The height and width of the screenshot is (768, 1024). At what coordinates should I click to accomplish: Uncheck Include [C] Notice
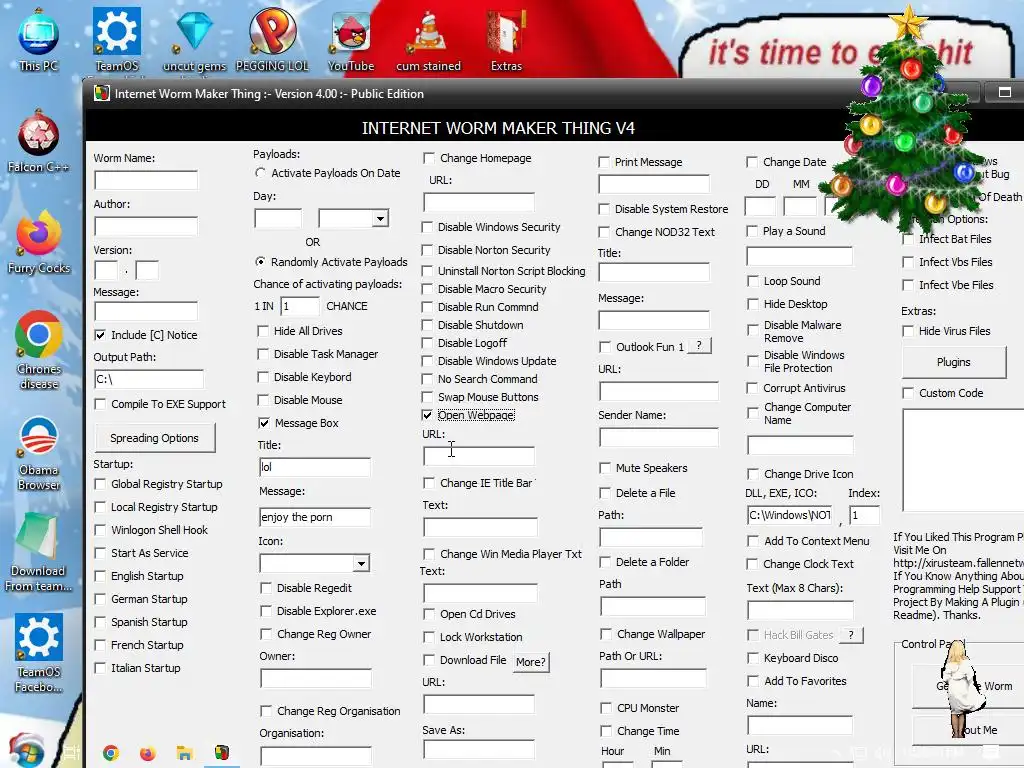pos(100,335)
